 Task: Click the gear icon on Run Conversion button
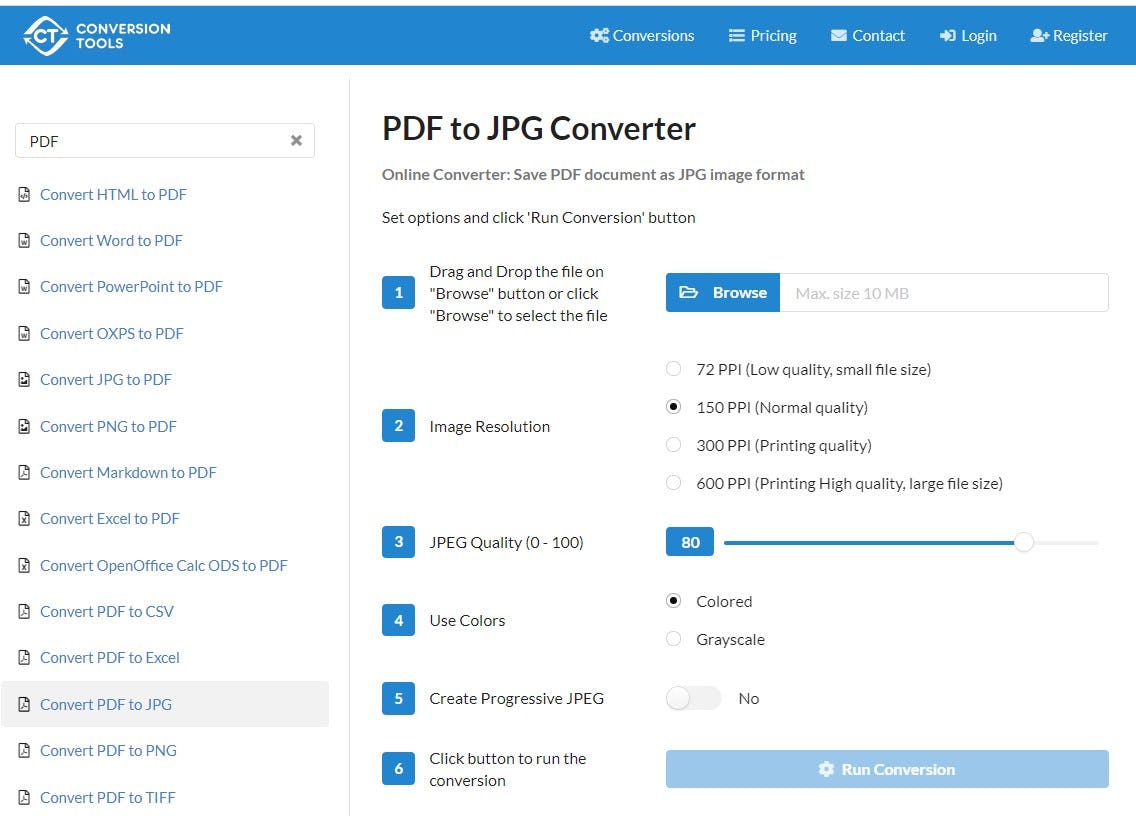pos(826,769)
